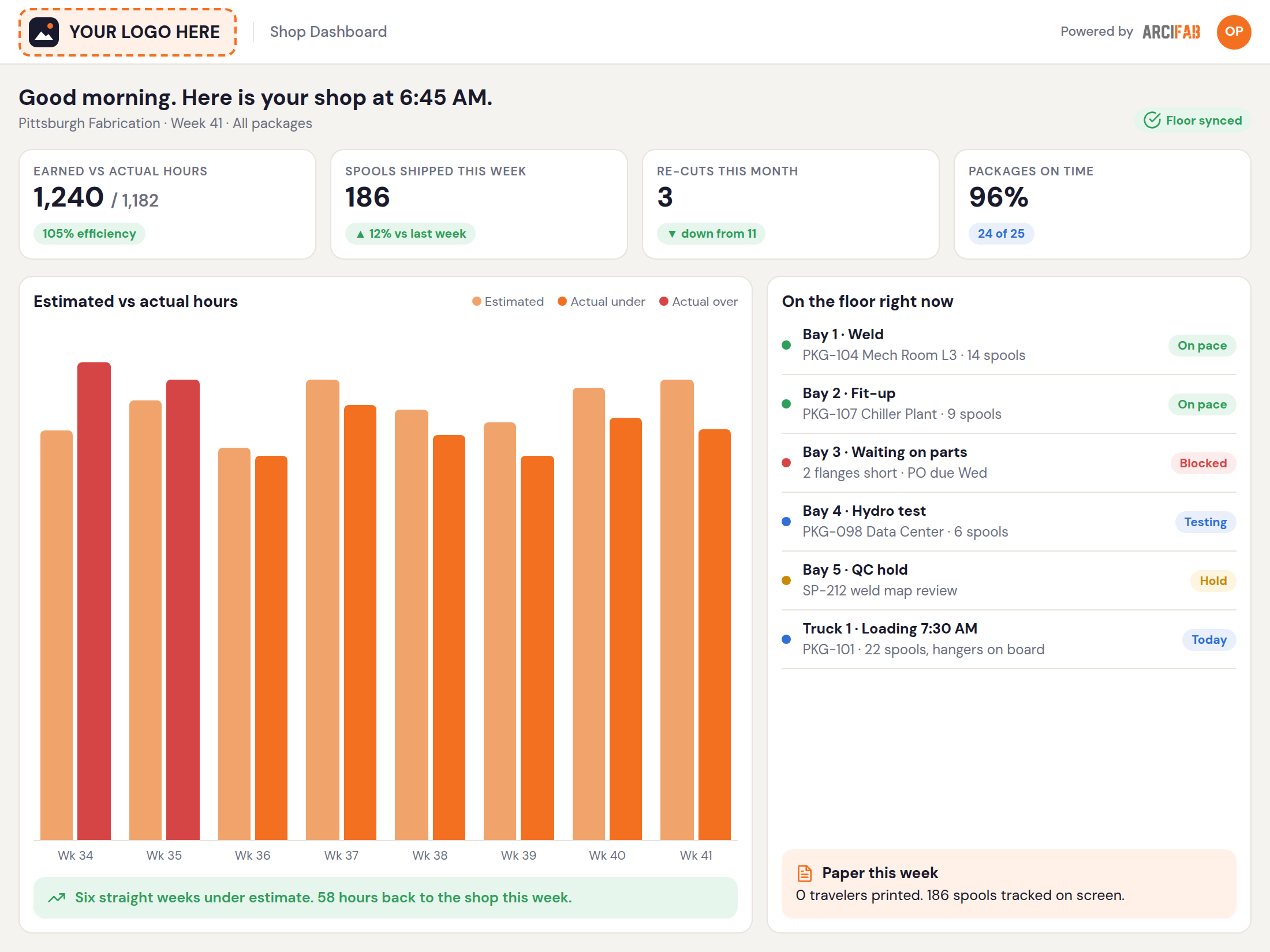
Task: Click the yellow status dot for Bay 5
Action: [x=786, y=580]
